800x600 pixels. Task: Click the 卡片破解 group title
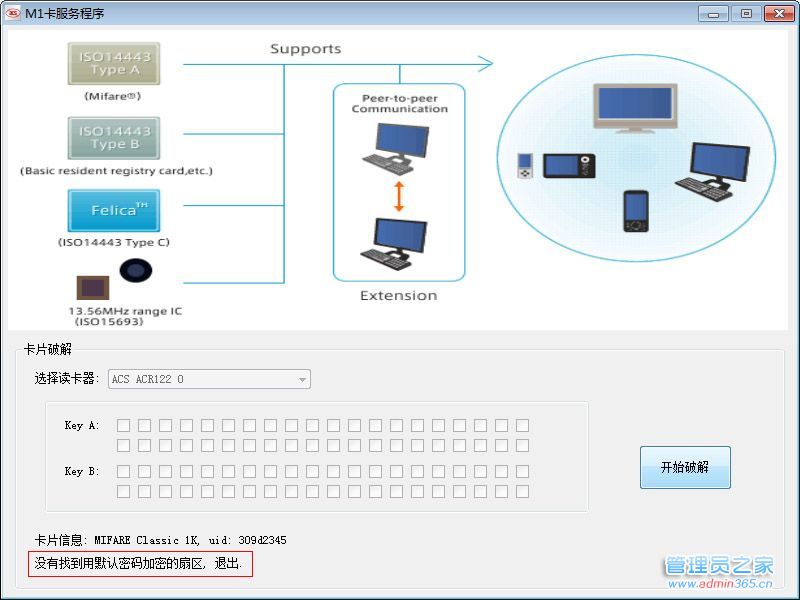[48, 349]
